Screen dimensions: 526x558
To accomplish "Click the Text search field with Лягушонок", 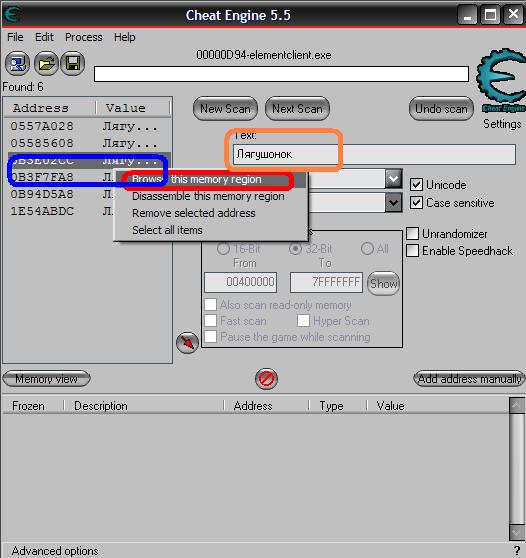I will pyautogui.click(x=374, y=154).
